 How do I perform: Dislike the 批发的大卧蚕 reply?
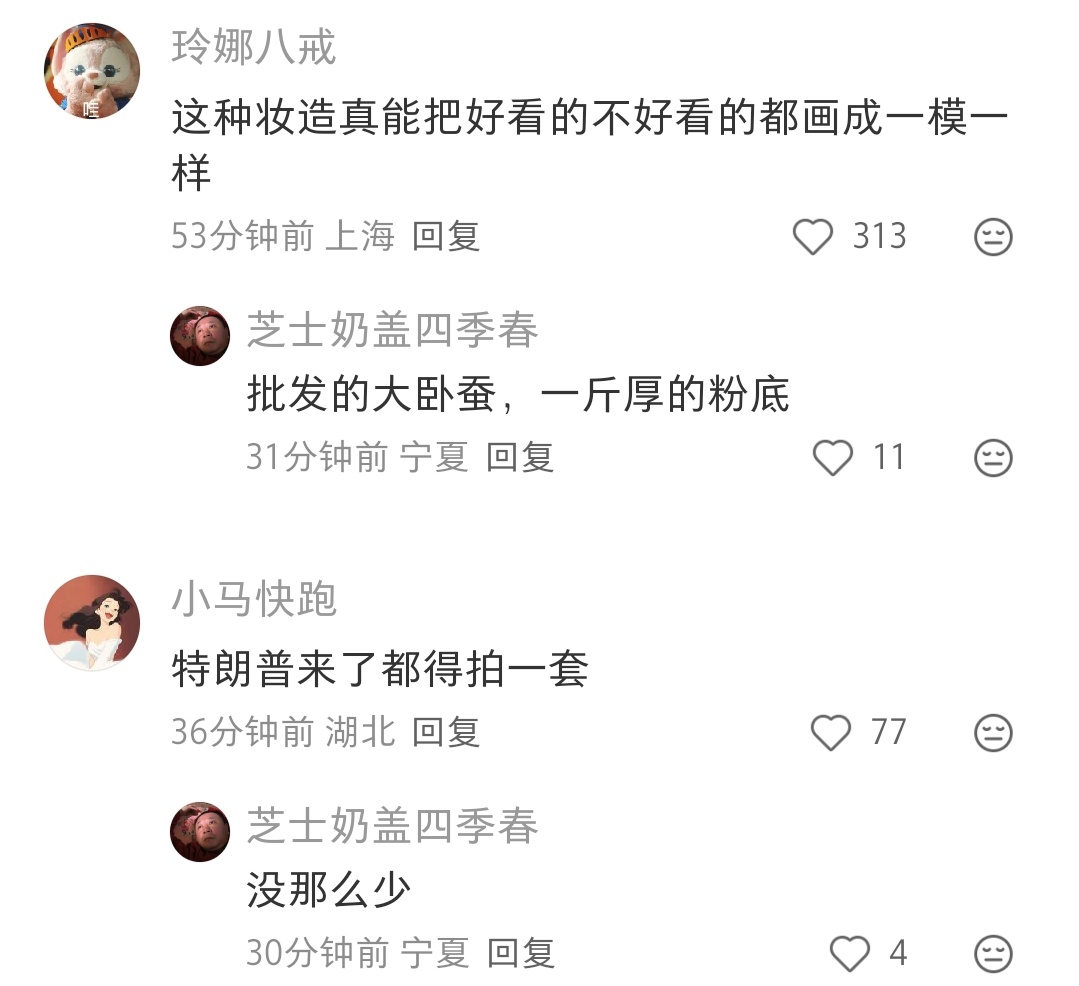pyautogui.click(x=993, y=458)
